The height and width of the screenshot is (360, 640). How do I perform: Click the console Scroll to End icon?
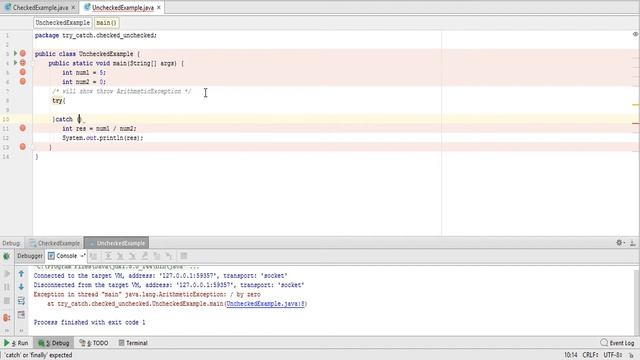pyautogui.click(x=21, y=315)
